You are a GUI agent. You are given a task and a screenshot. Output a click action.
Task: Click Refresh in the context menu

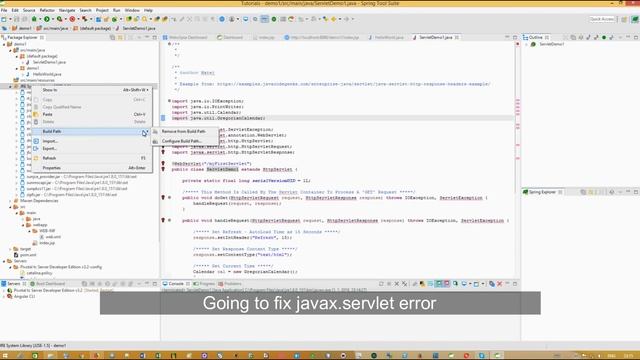tap(92, 158)
